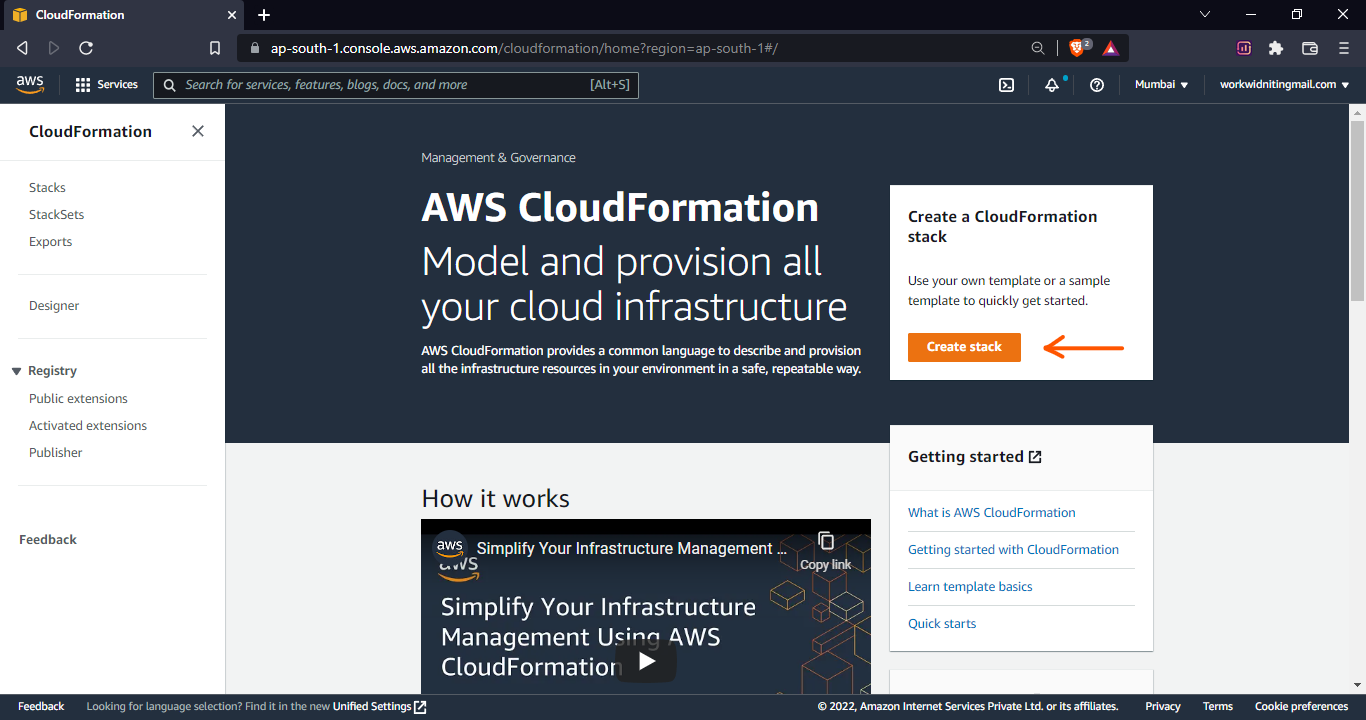Click Feedback in the sidebar

[x=48, y=540]
